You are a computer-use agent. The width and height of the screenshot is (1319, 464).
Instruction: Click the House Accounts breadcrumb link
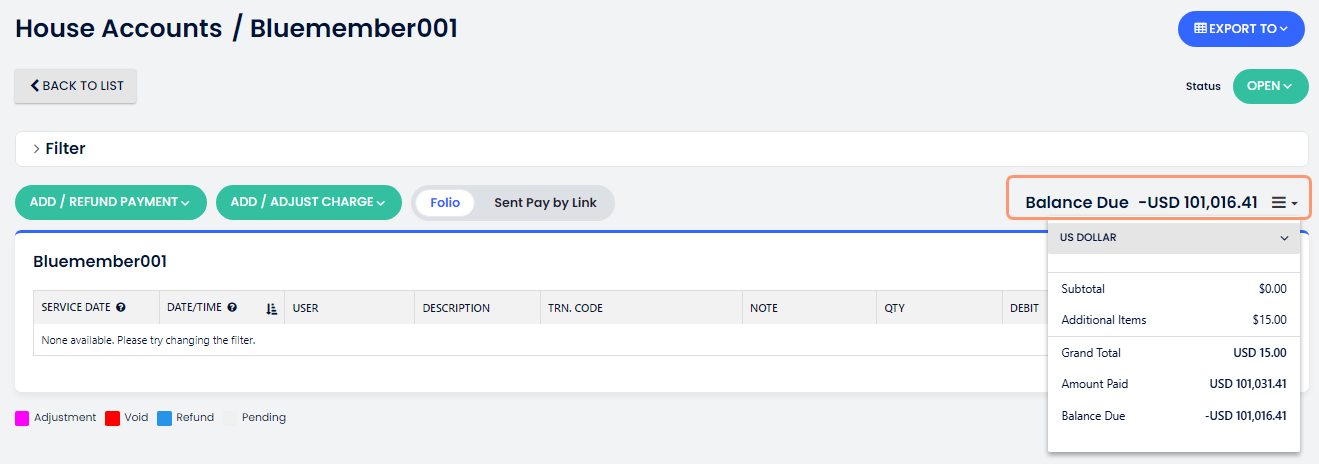(x=119, y=28)
